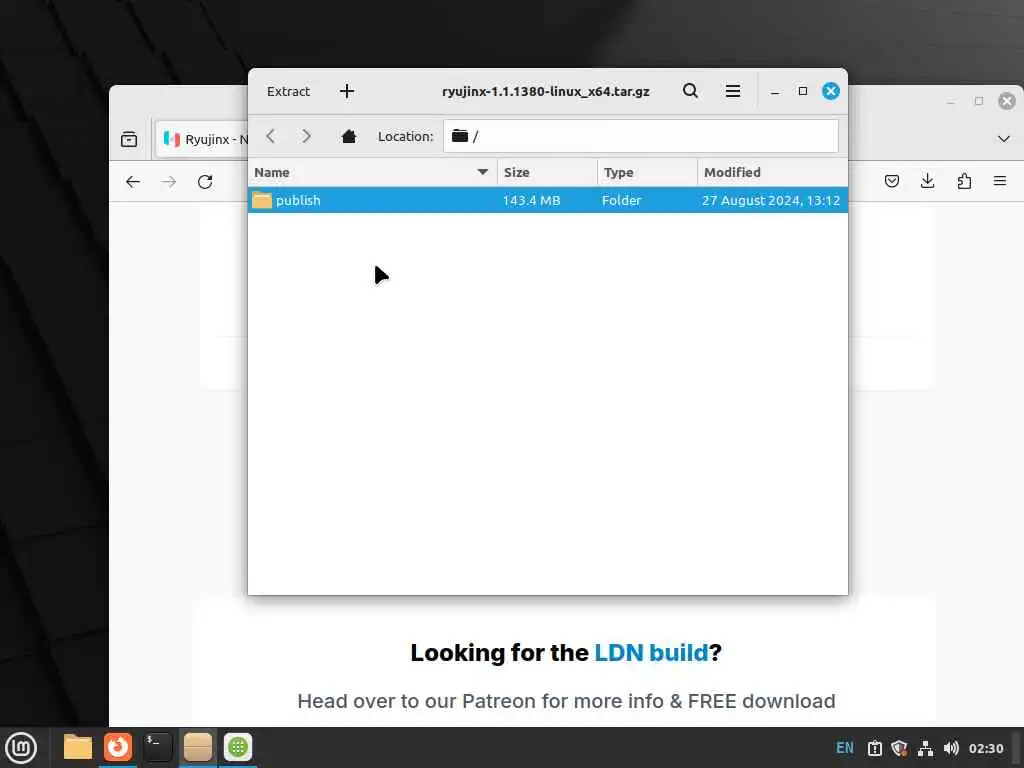Viewport: 1024px width, 768px height.
Task: Go forward in archive navigation
Action: 306,136
